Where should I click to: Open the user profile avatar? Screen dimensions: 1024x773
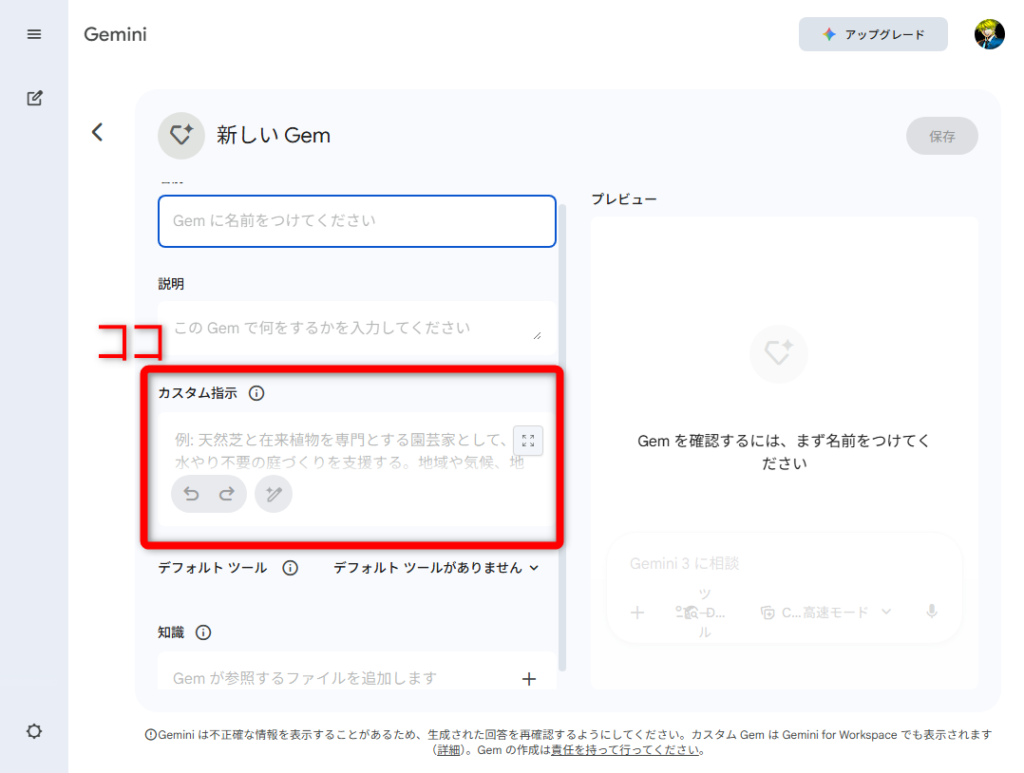coord(989,34)
